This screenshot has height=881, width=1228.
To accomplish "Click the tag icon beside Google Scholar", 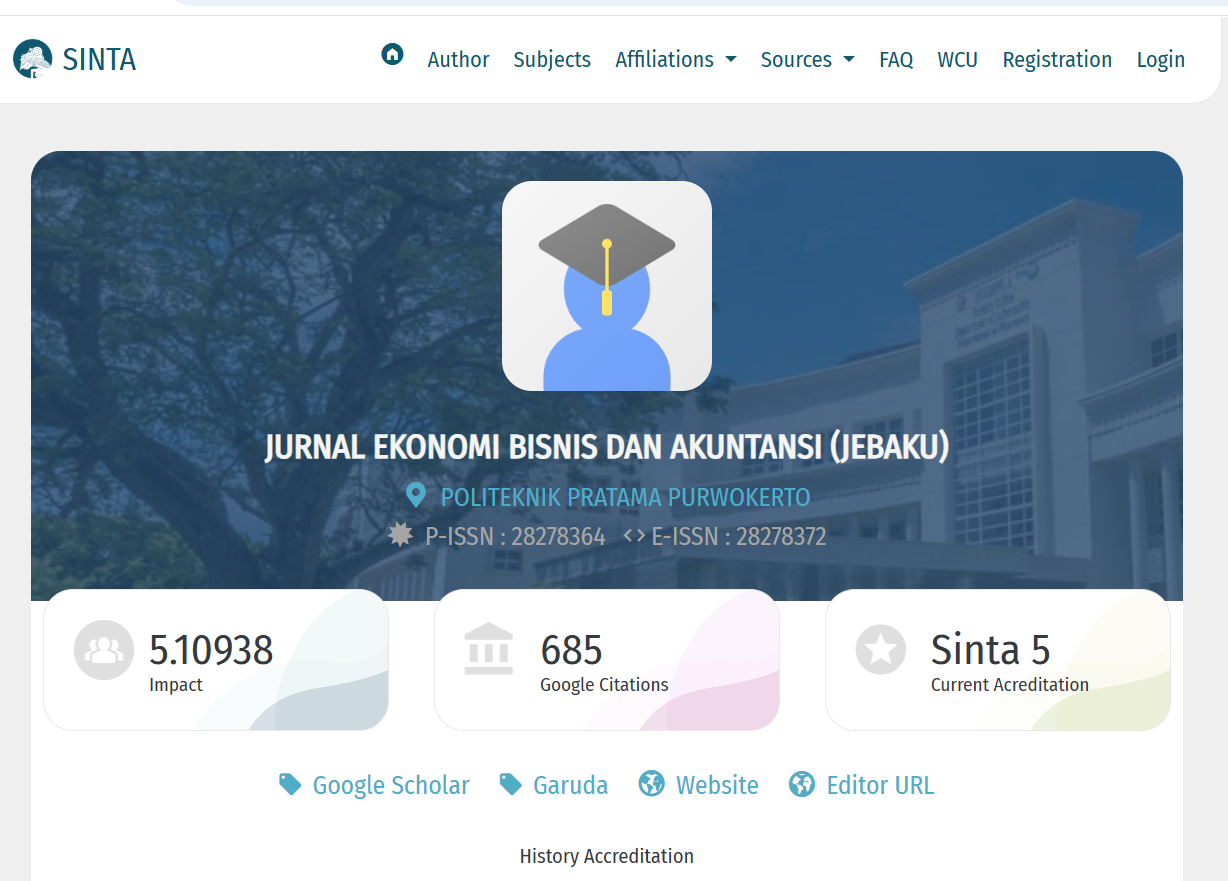I will [x=290, y=784].
